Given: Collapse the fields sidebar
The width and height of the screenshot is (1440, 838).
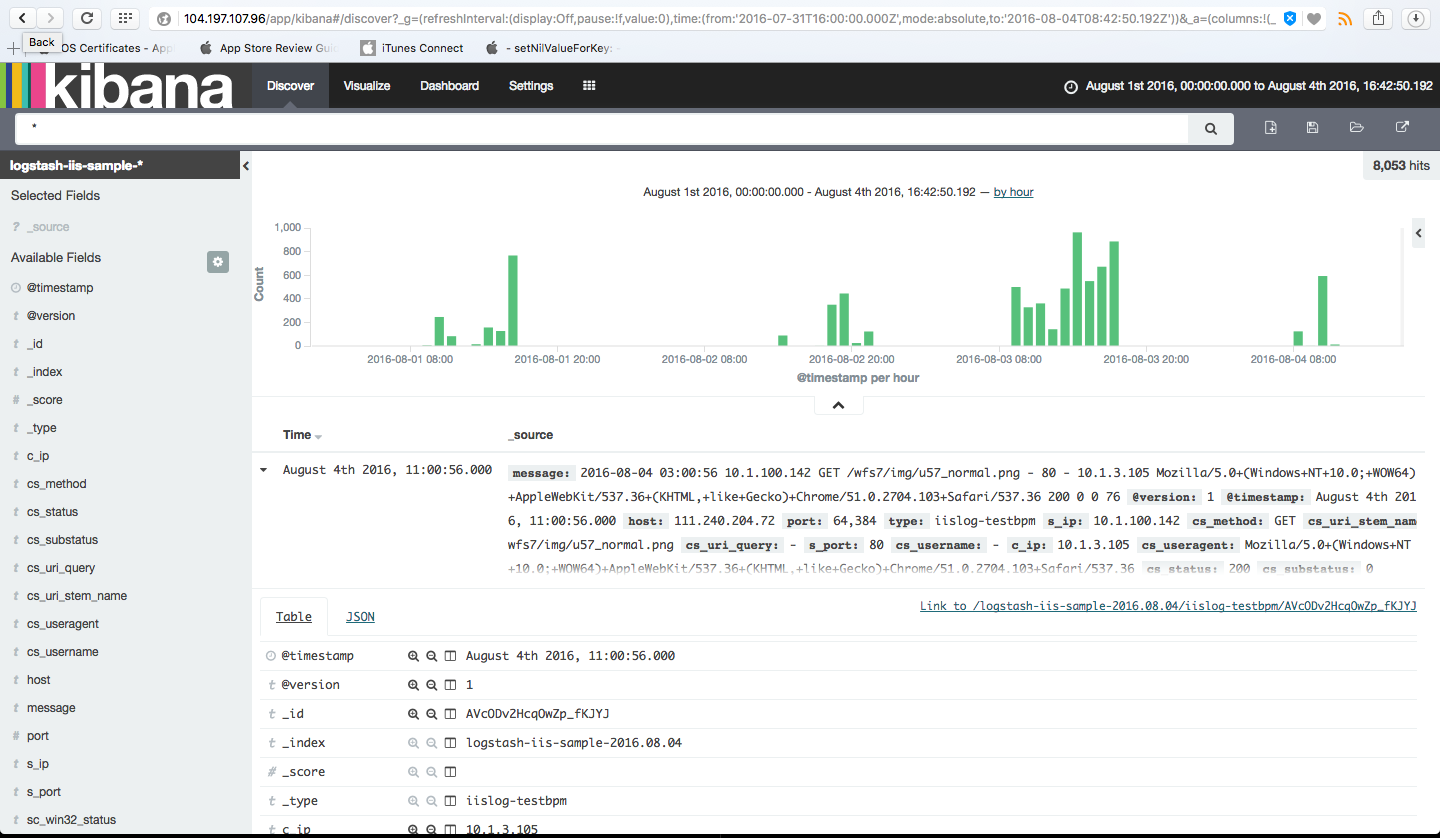Looking at the screenshot, I should point(246,166).
